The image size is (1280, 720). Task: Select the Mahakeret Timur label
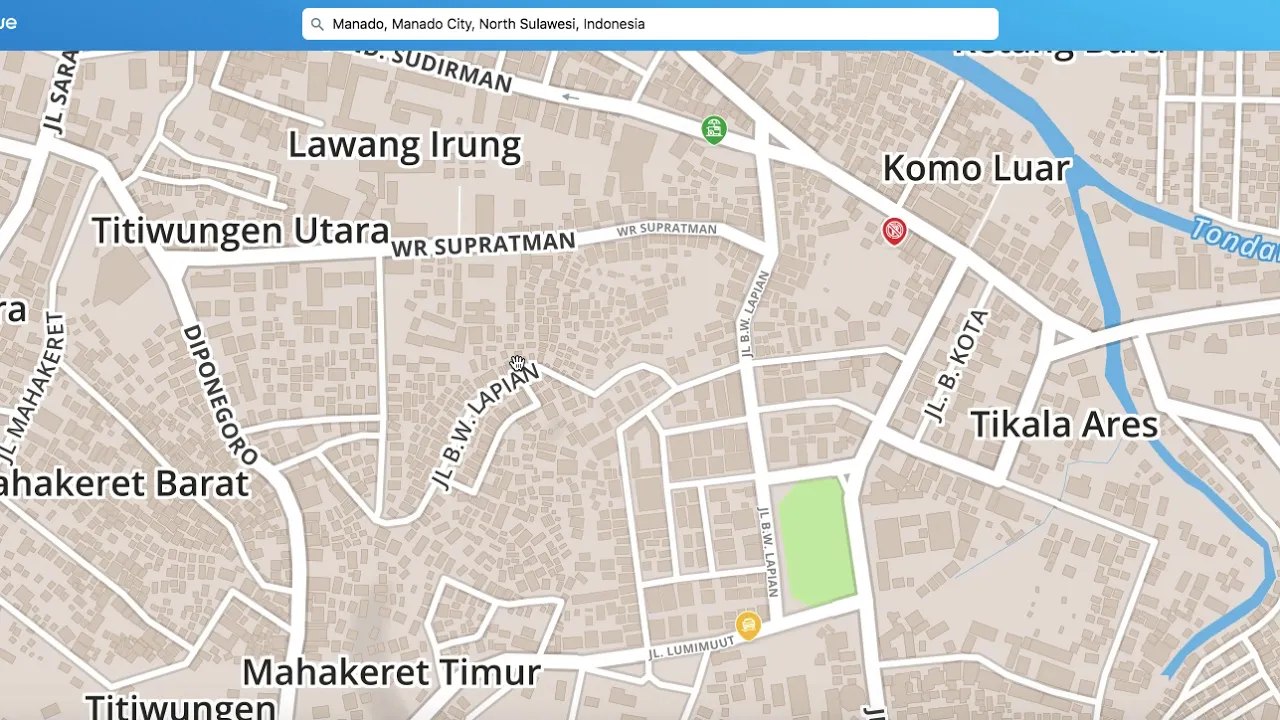391,671
